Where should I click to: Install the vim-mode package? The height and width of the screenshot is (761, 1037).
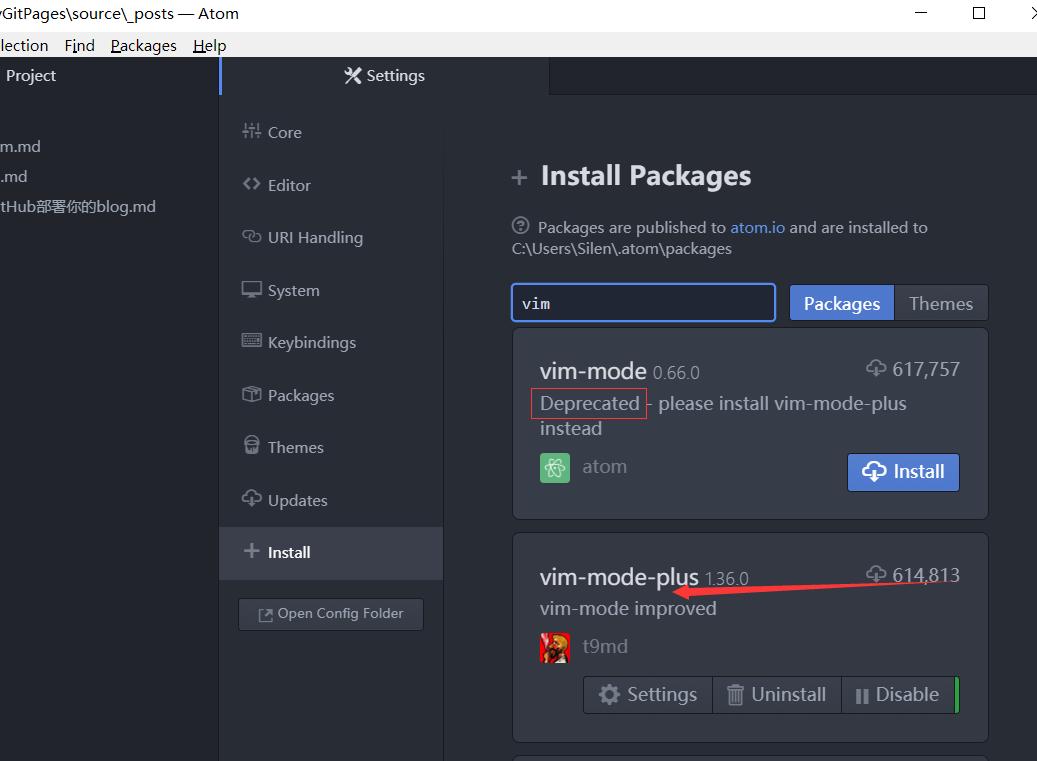click(x=903, y=472)
